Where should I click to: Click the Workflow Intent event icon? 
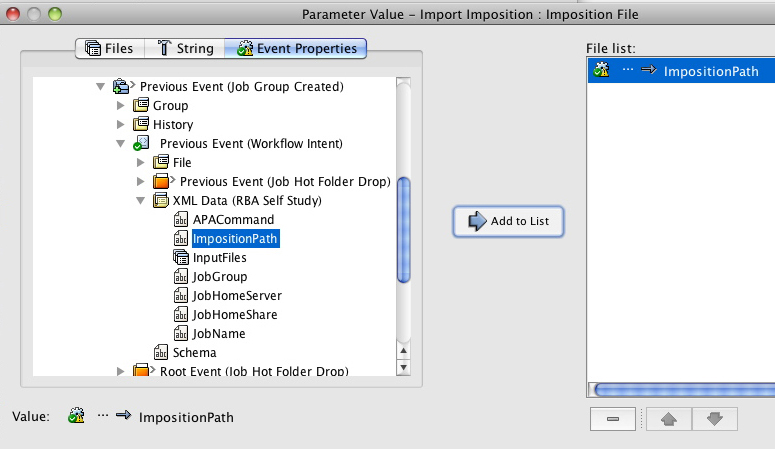141,143
